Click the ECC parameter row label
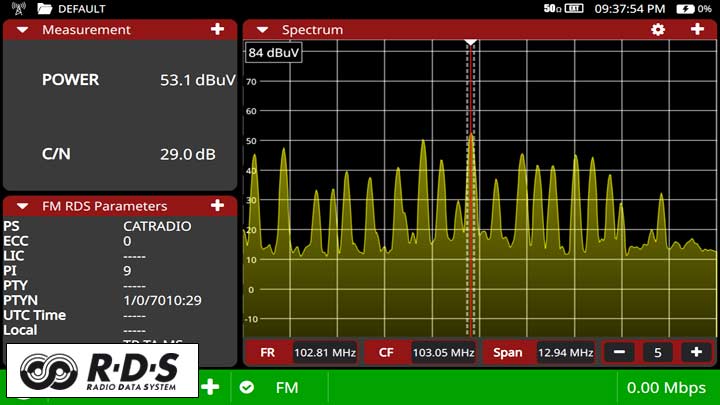This screenshot has width=720, height=405. [x=16, y=241]
